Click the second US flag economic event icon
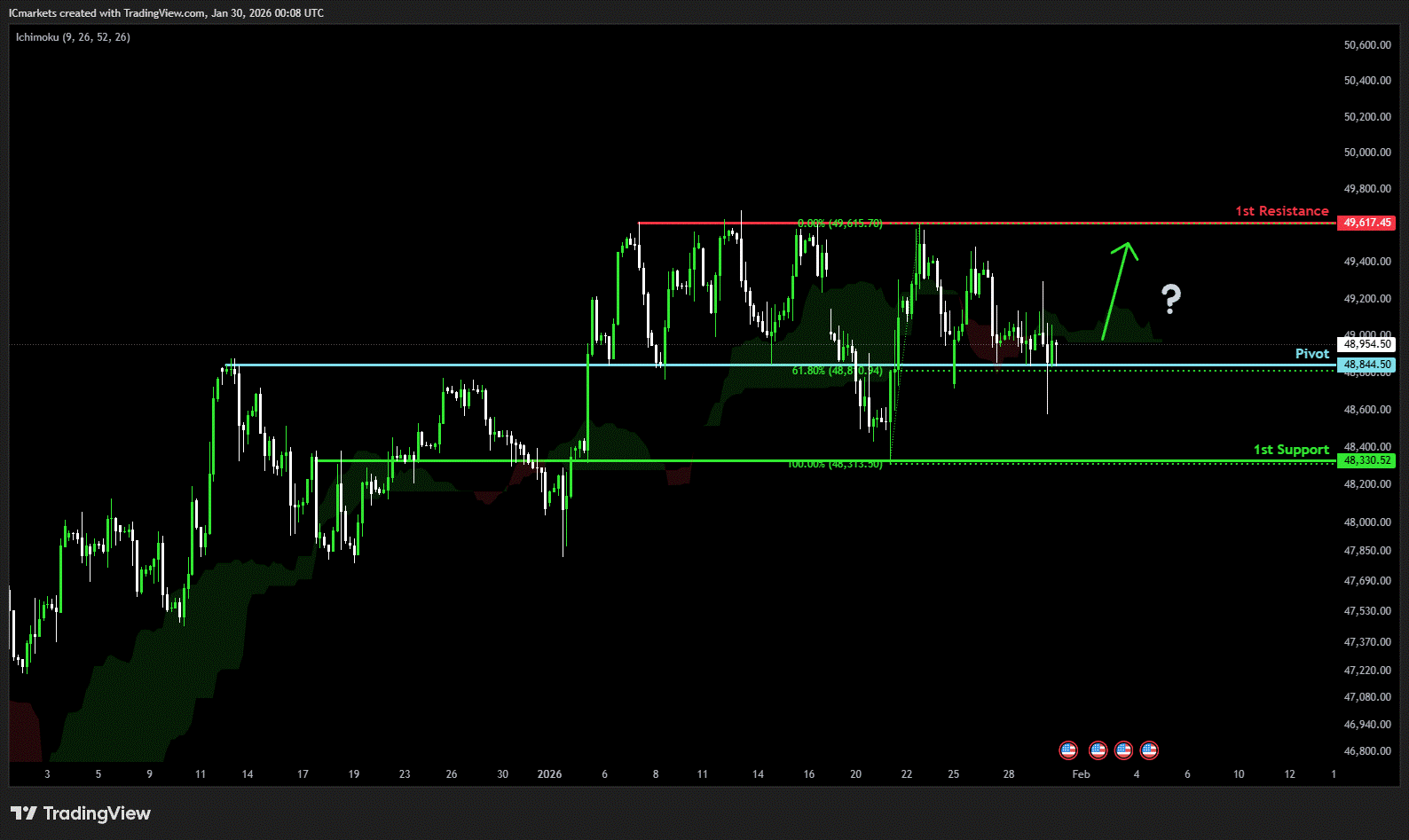Screen dimensions: 1409x840 pyautogui.click(x=1098, y=750)
